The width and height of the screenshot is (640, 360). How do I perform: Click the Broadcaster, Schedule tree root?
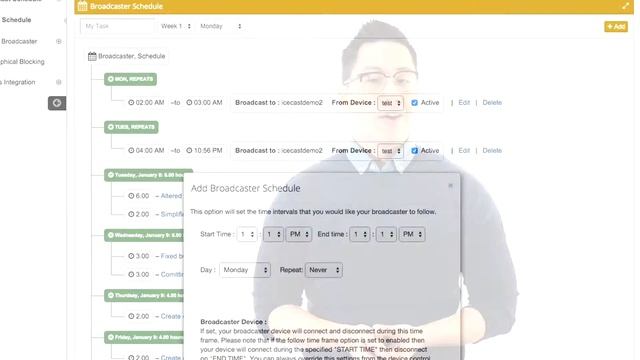(x=127, y=56)
